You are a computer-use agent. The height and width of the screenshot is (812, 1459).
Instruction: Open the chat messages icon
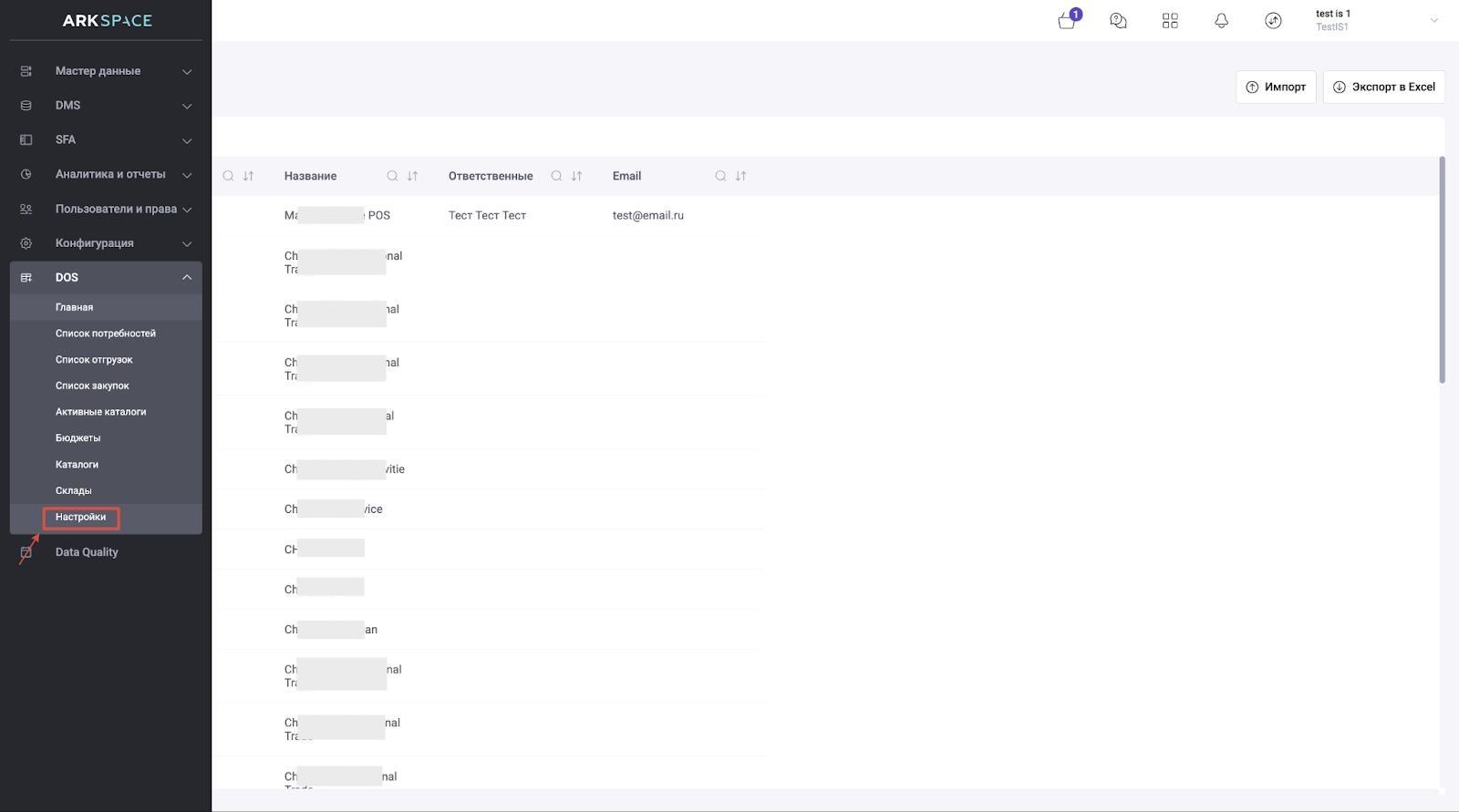[x=1118, y=21]
